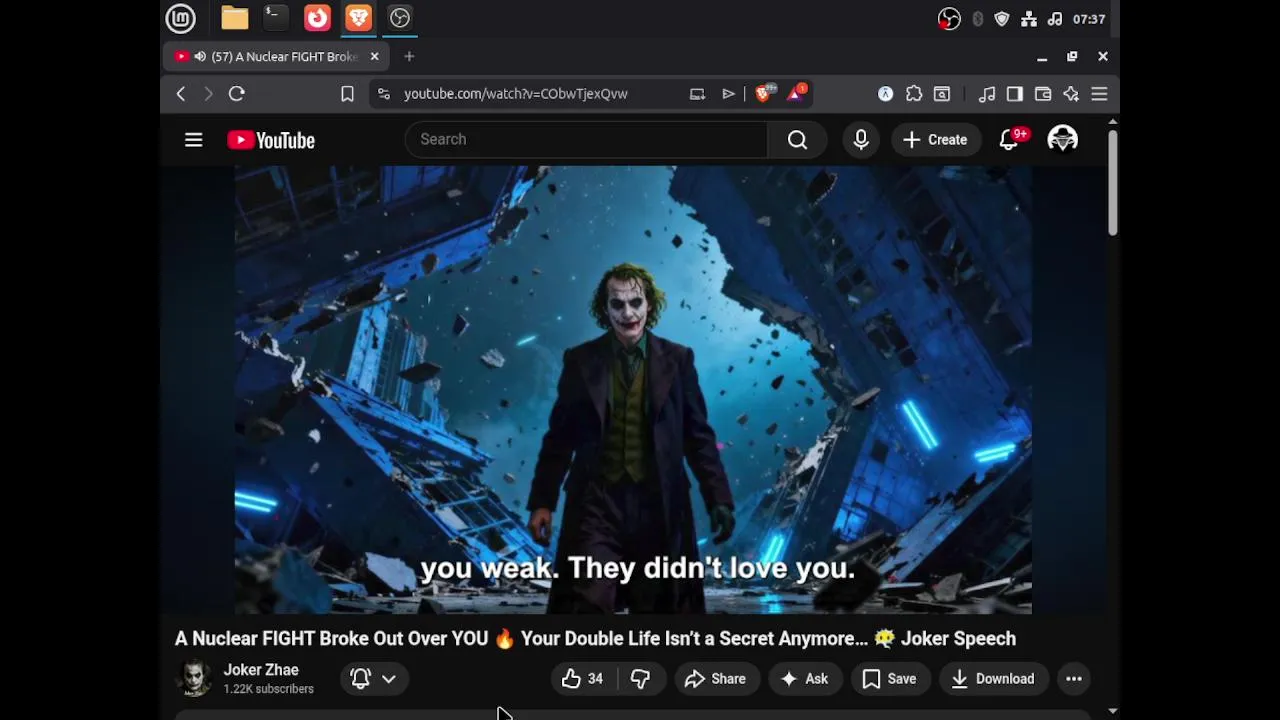
Task: Dislike this video
Action: (641, 679)
